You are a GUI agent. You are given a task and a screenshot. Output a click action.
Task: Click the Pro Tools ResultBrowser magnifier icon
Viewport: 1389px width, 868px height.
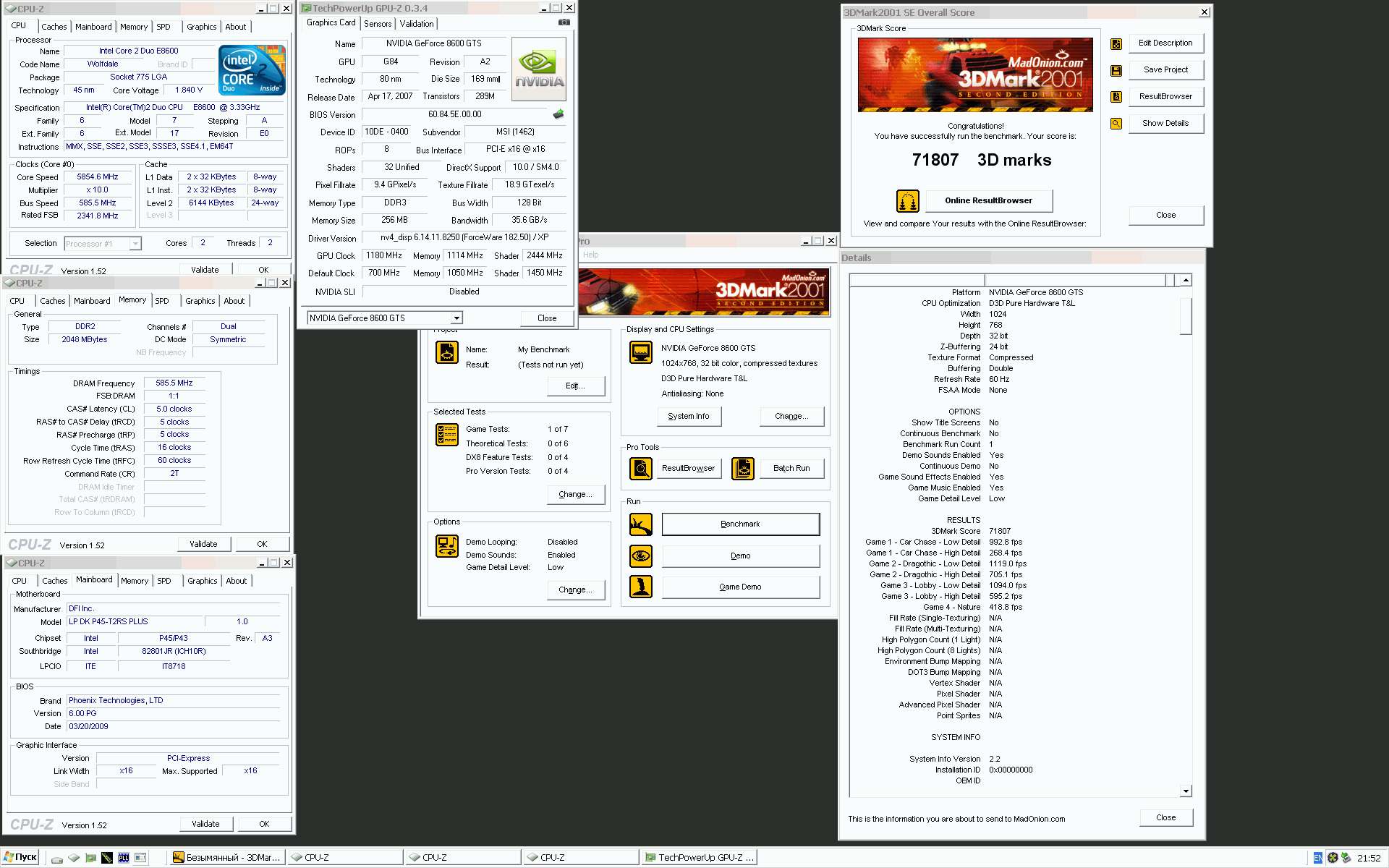pos(641,469)
